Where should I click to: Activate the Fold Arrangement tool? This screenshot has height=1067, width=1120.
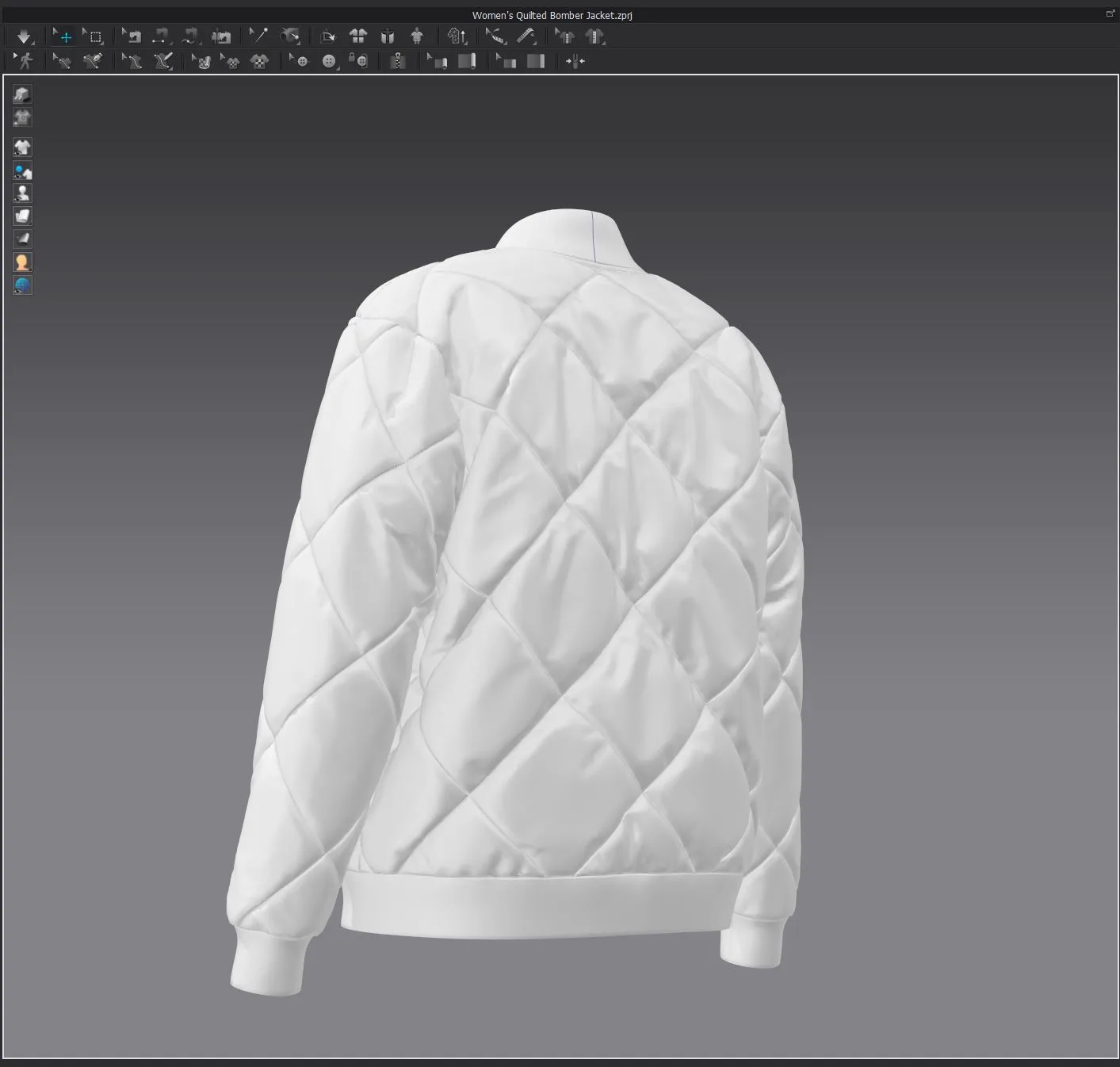pyautogui.click(x=327, y=36)
